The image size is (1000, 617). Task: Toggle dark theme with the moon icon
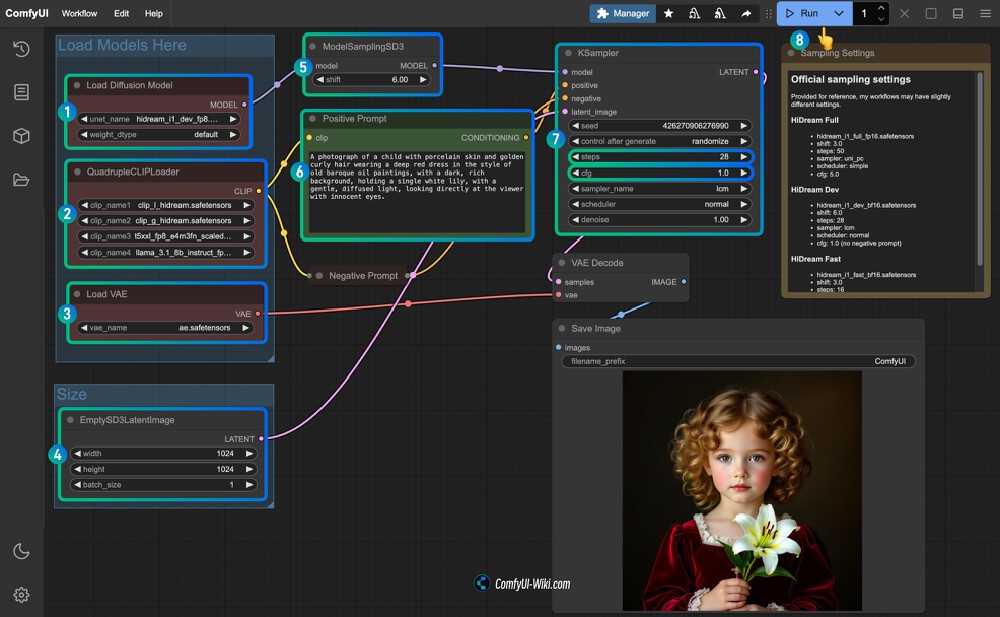(x=21, y=551)
